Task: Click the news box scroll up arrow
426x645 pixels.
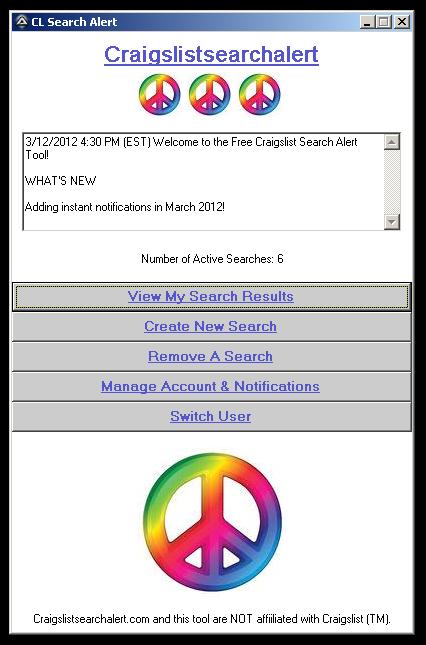Action: 391,142
